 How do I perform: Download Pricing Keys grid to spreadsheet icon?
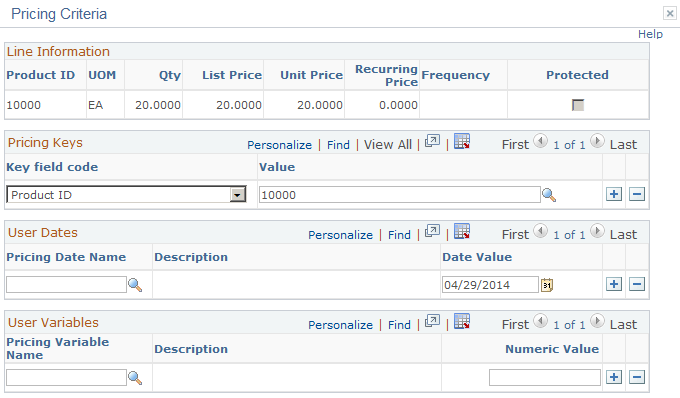[462, 141]
